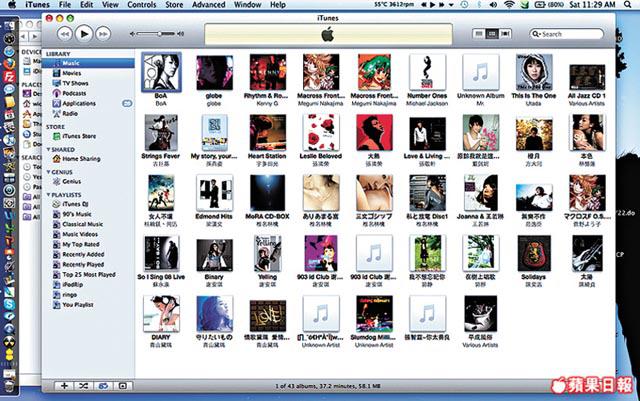The height and width of the screenshot is (401, 640).
Task: Open Spotlight search in the menu bar
Action: click(x=628, y=5)
